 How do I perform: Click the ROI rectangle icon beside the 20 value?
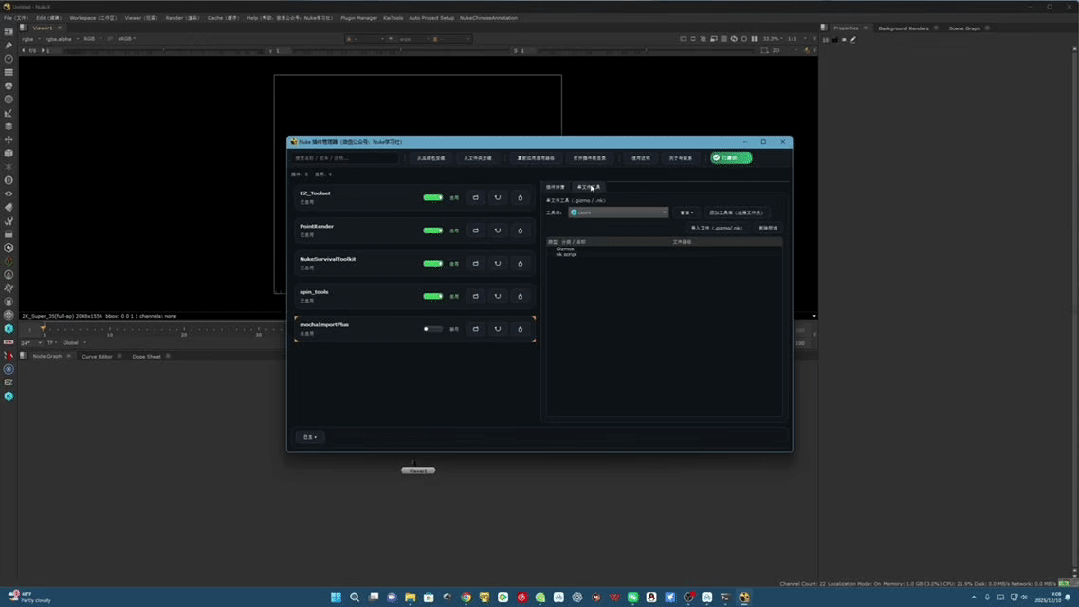[765, 50]
